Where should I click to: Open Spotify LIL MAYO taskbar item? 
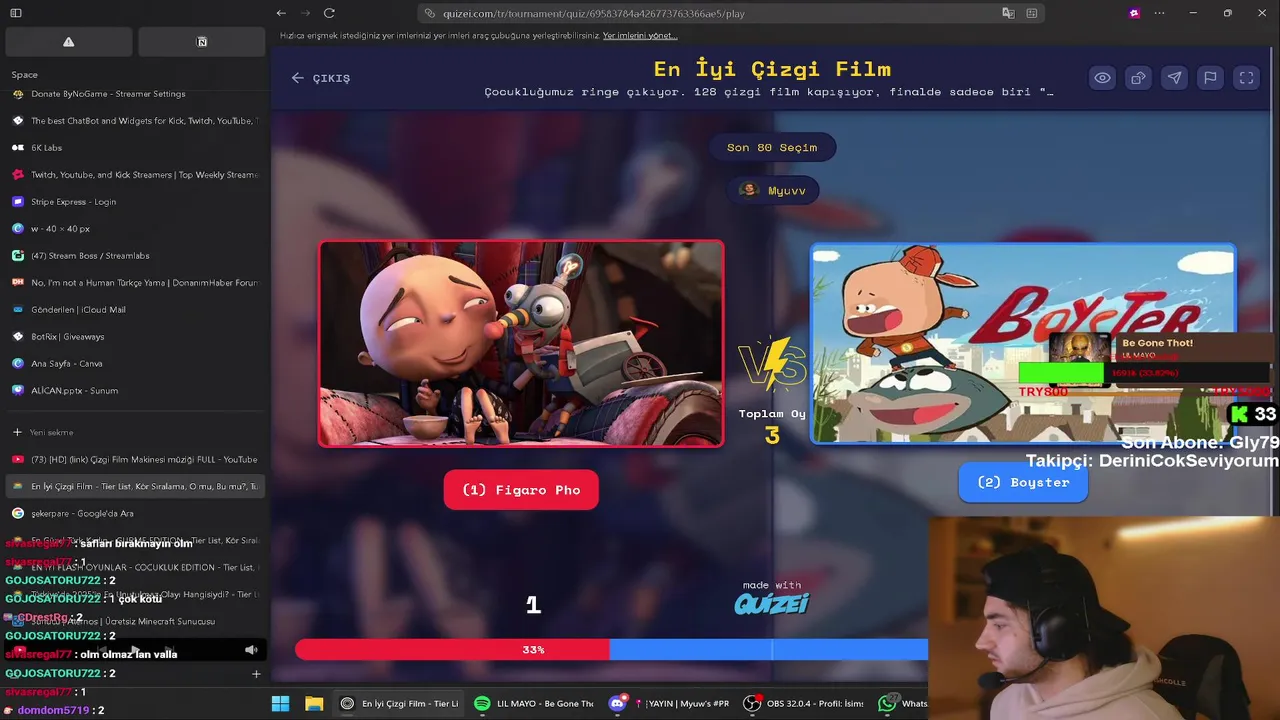(535, 704)
